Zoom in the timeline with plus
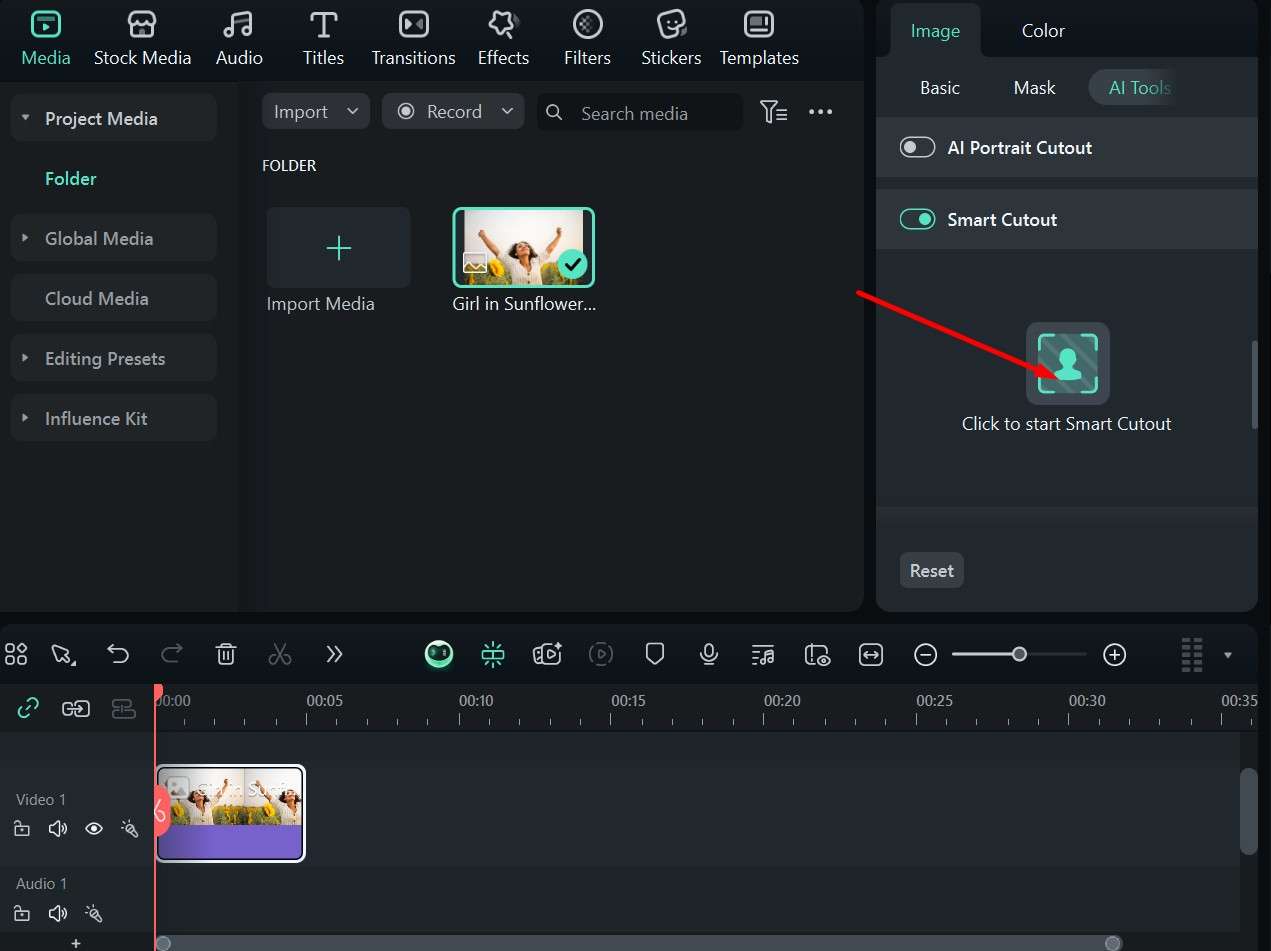This screenshot has height=951, width=1271. 1114,654
